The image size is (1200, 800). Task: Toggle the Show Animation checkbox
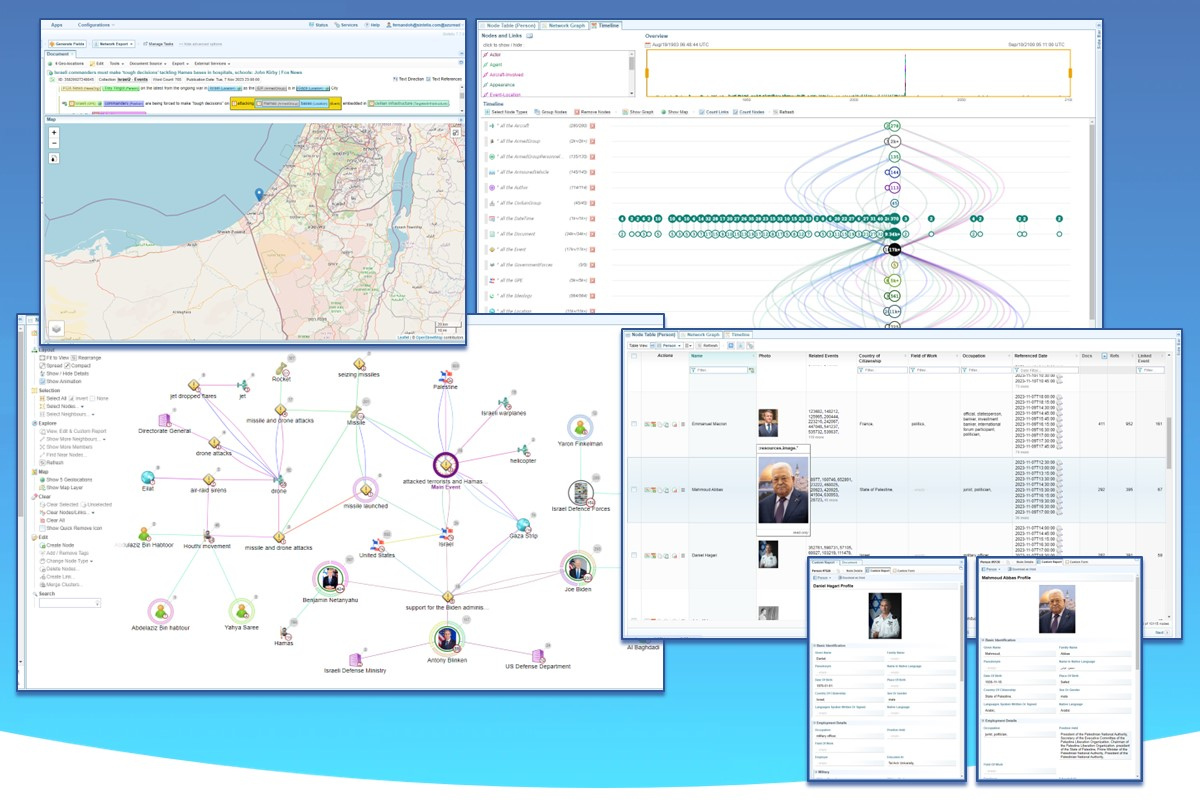pyautogui.click(x=42, y=381)
